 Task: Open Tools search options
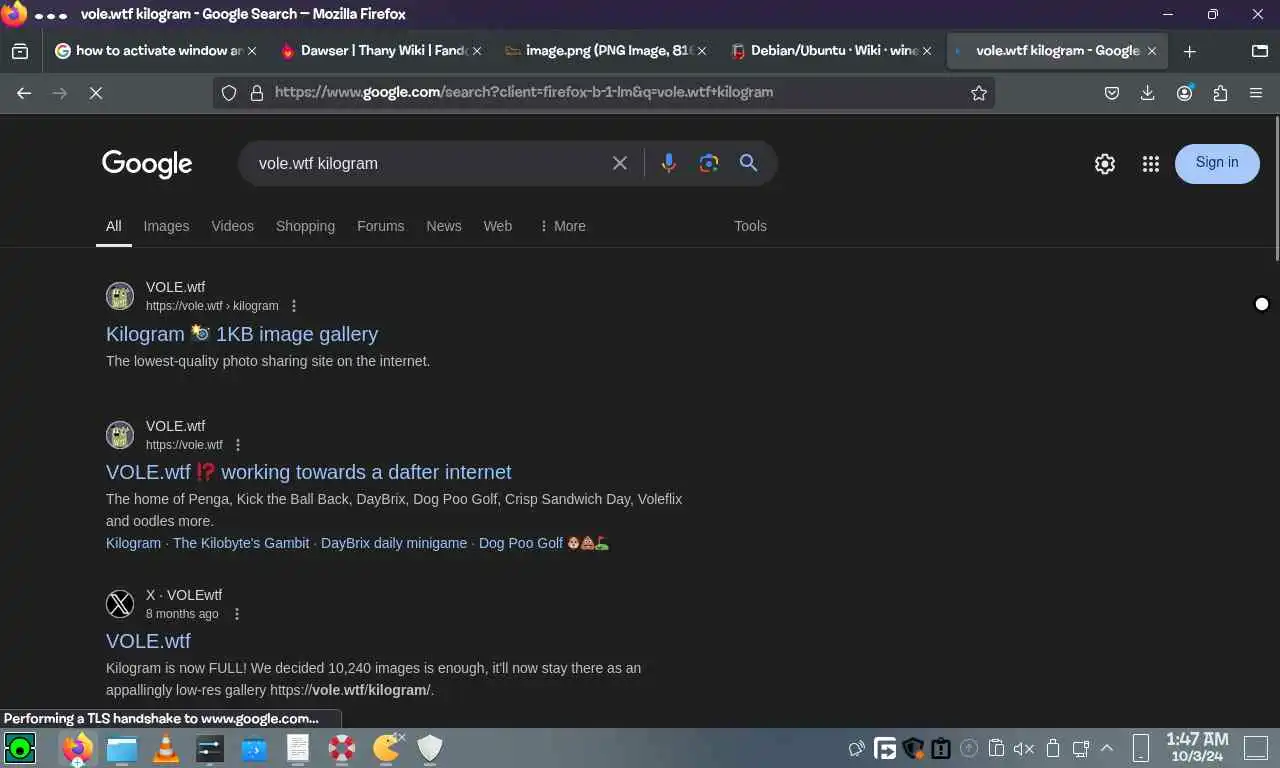coord(750,226)
